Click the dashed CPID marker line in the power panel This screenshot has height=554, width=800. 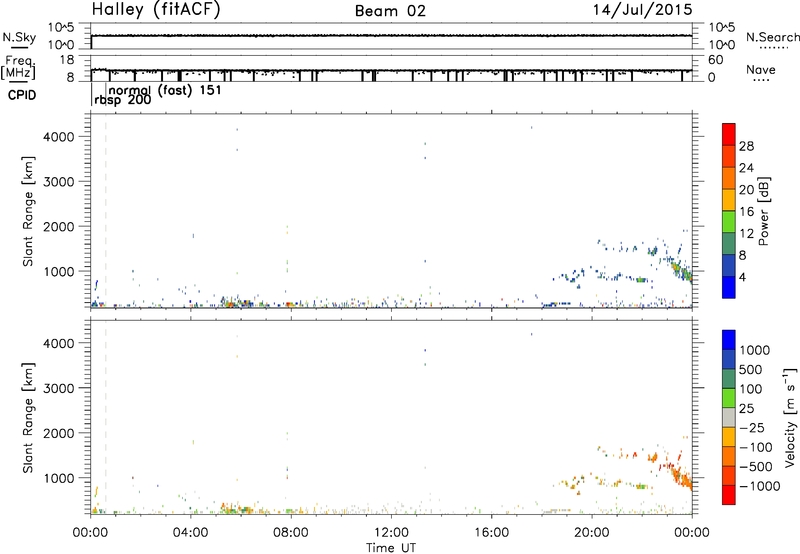point(106,211)
